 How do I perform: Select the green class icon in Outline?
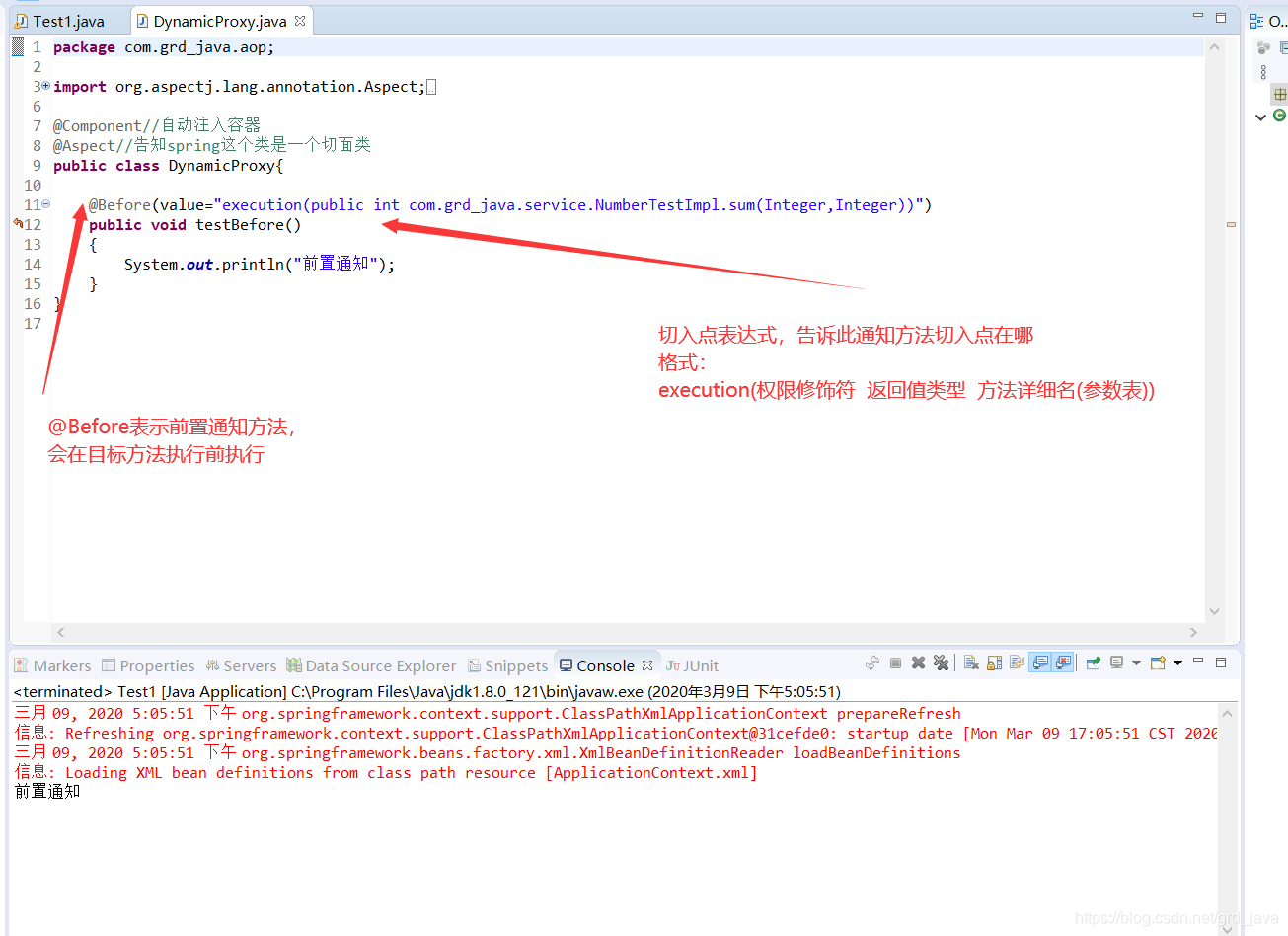click(x=1279, y=116)
